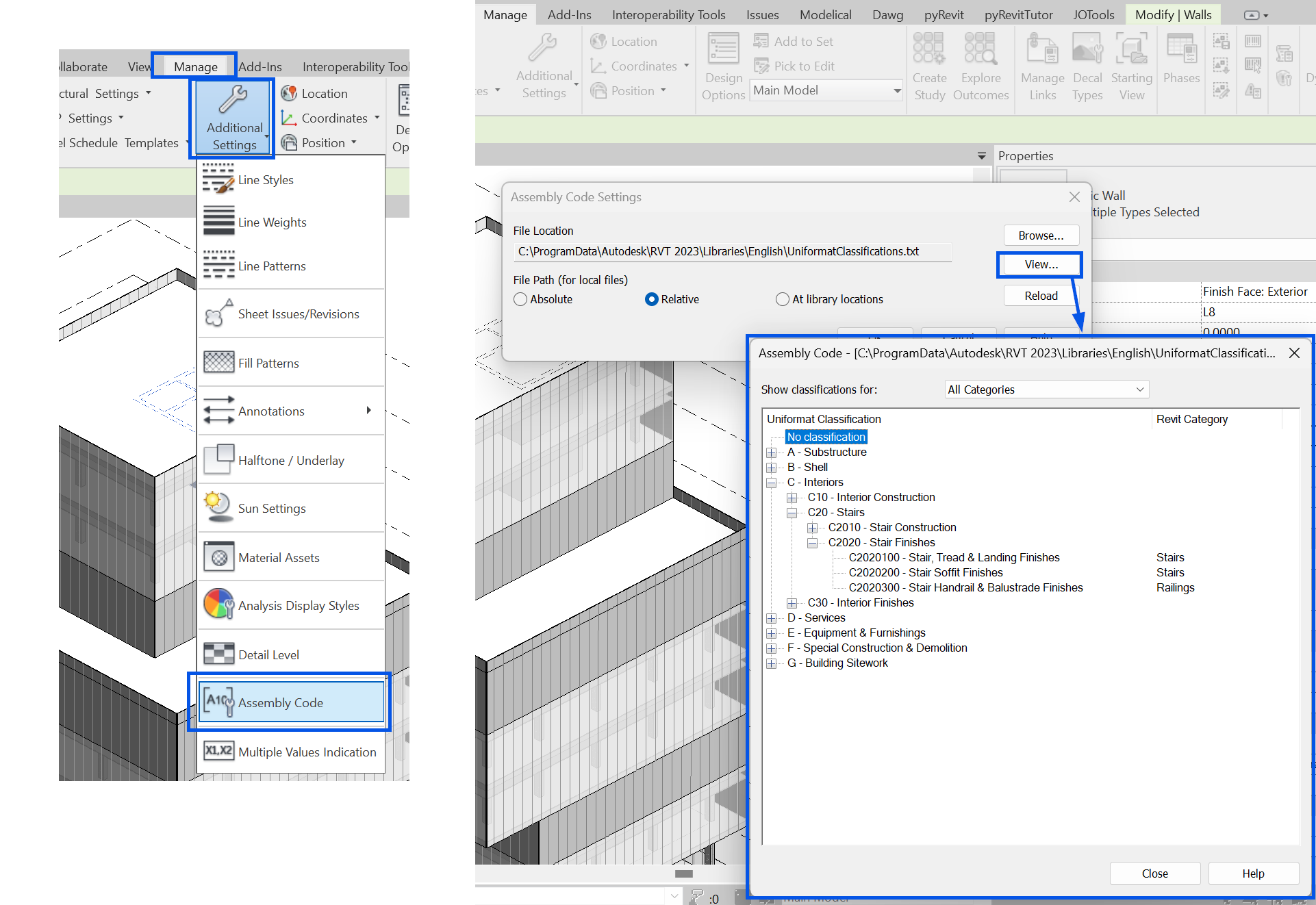Click the File Location path field

732,251
